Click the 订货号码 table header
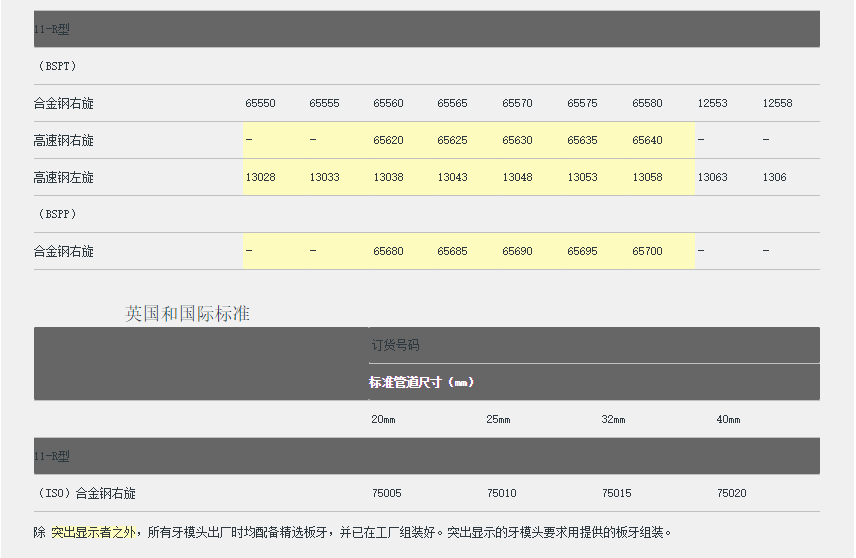Screen dimensions: 856x558 (395, 345)
